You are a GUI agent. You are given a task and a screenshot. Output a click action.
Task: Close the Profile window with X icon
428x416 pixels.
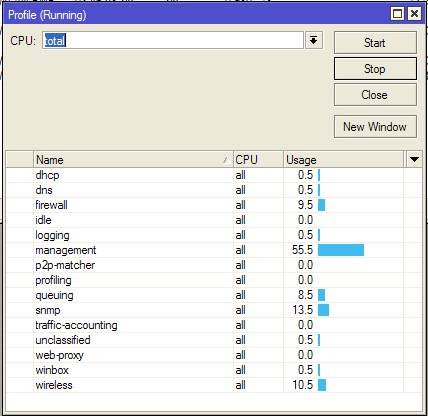click(414, 14)
